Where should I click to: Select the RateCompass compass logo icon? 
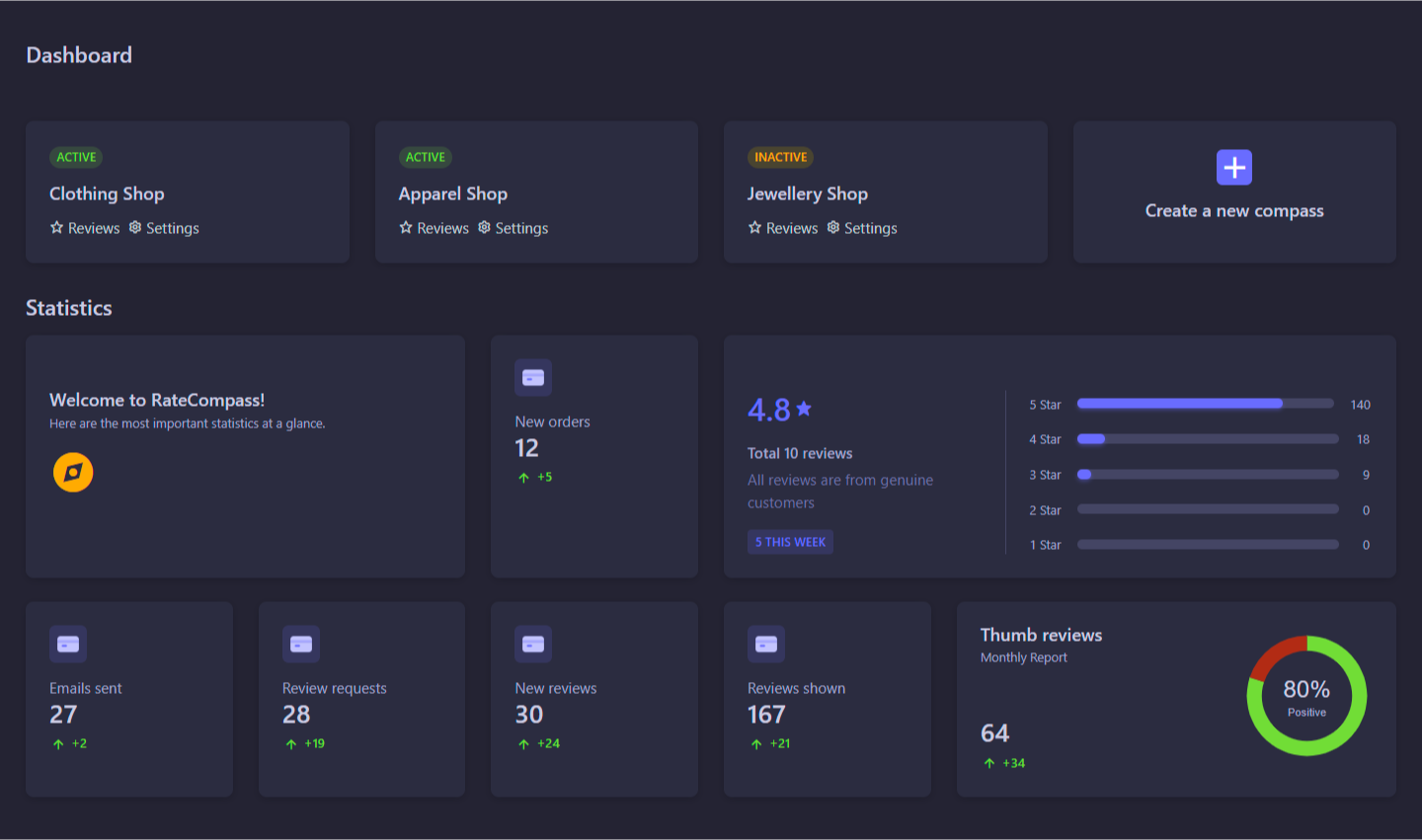point(72,472)
